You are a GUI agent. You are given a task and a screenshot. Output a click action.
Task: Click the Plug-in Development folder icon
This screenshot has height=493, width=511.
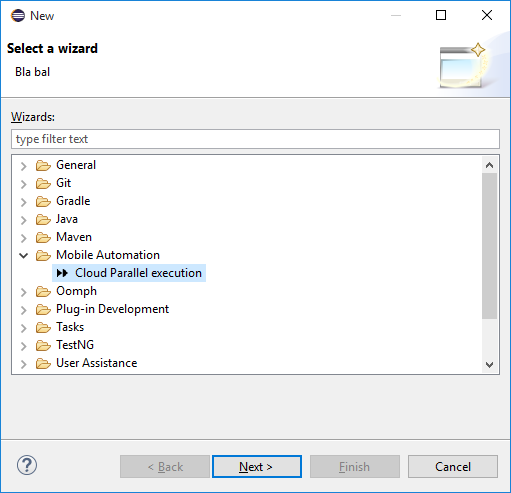(43, 309)
